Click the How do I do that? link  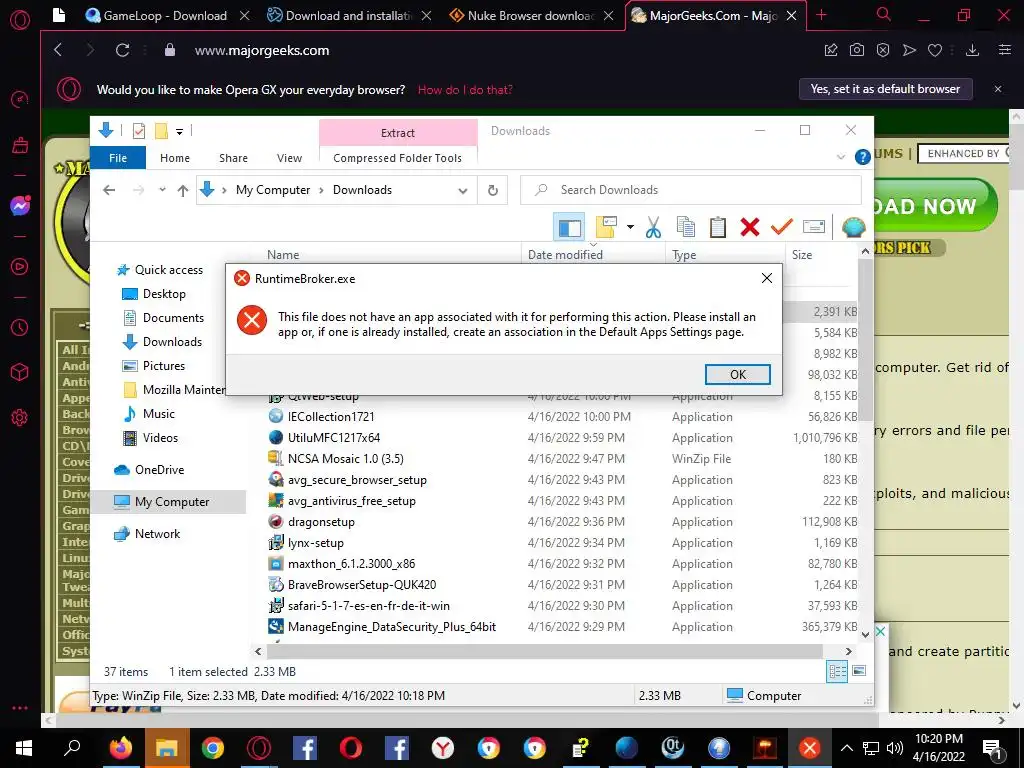coord(465,89)
